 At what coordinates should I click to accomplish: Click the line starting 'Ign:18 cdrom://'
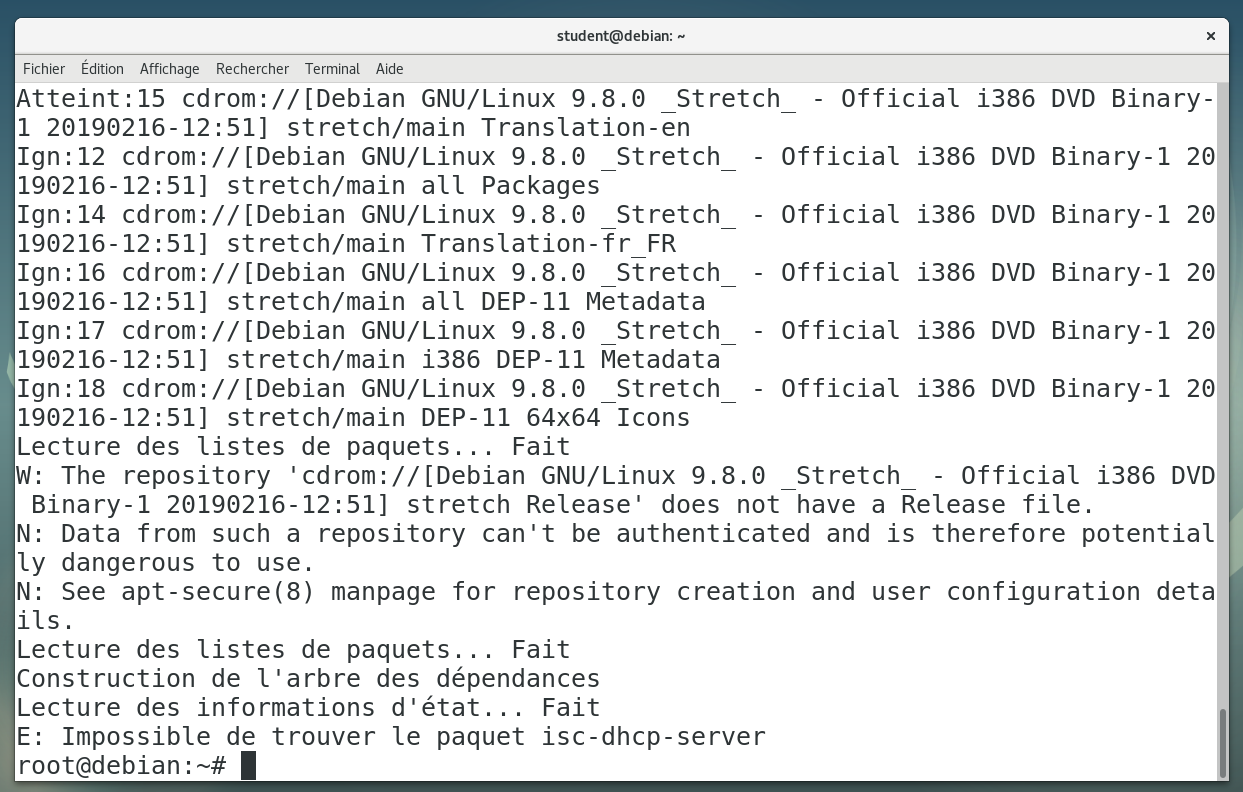click(616, 403)
